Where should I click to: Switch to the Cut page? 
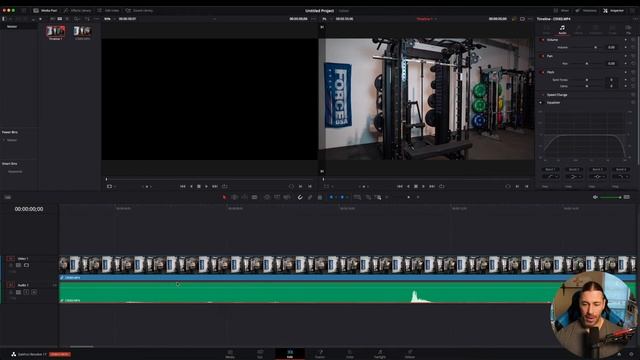pos(260,353)
